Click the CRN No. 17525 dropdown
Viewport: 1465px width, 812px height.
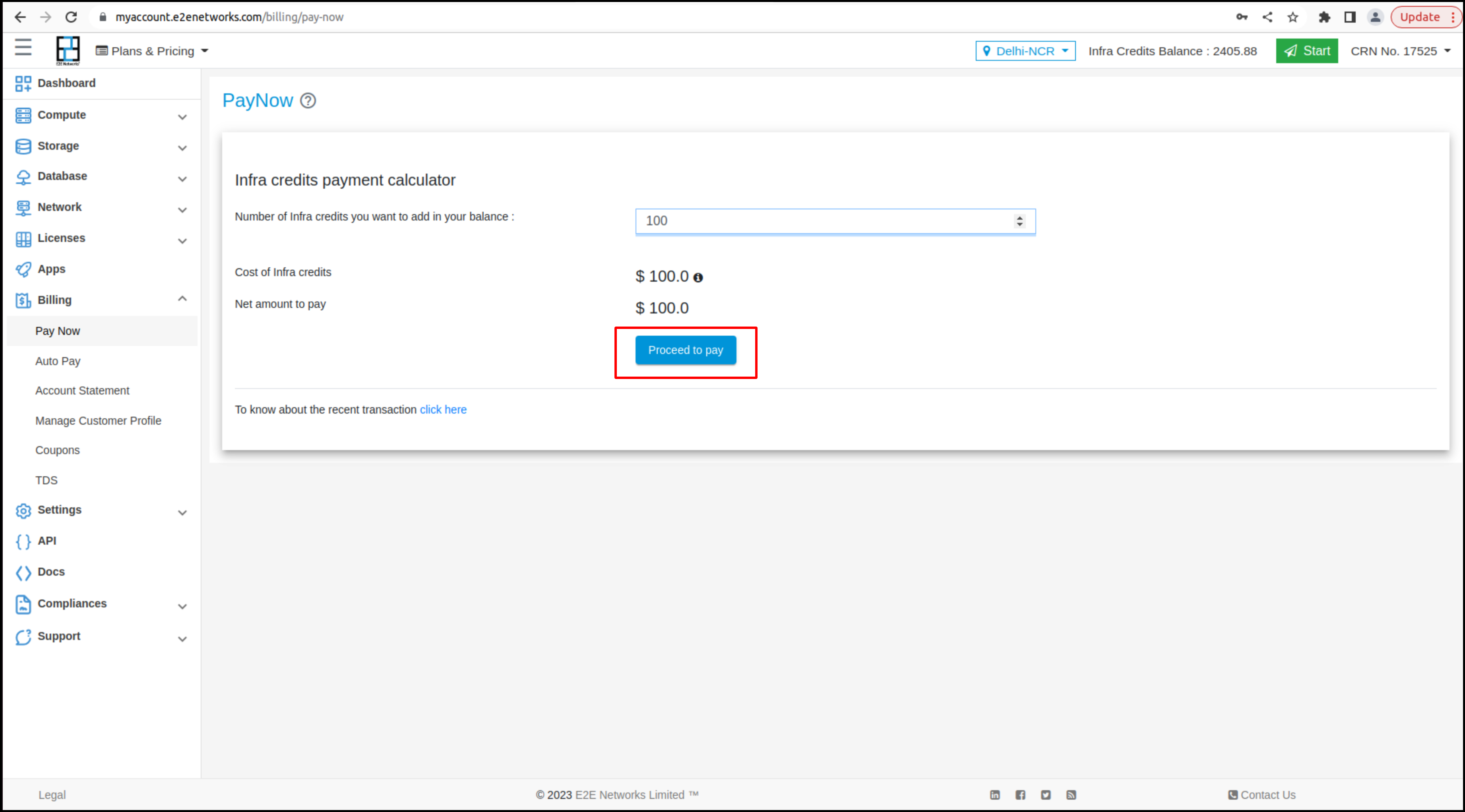tap(1400, 51)
